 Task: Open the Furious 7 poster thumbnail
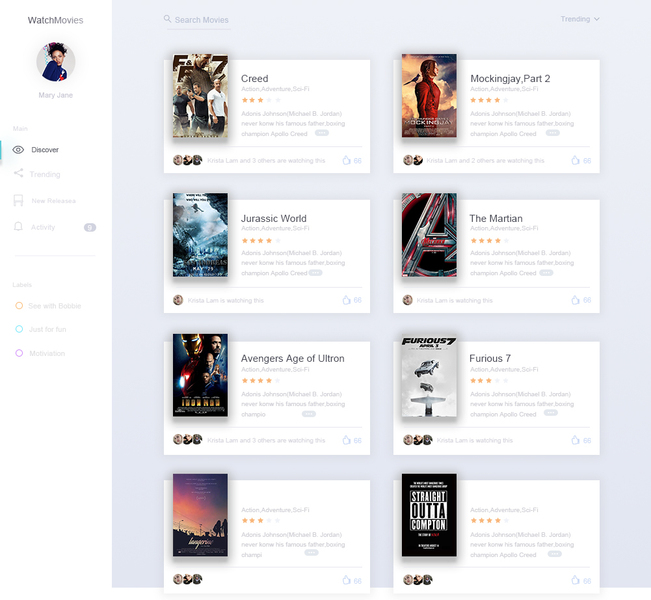click(x=429, y=375)
